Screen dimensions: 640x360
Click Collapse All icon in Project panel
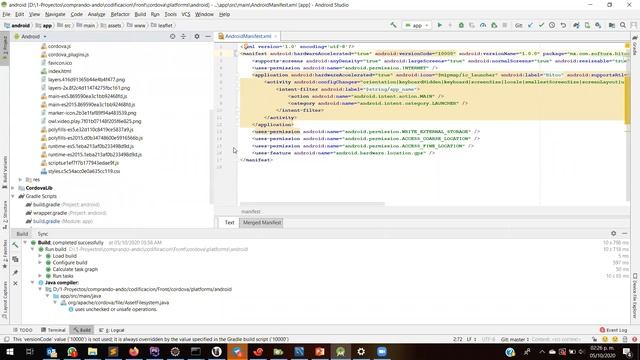point(183,36)
